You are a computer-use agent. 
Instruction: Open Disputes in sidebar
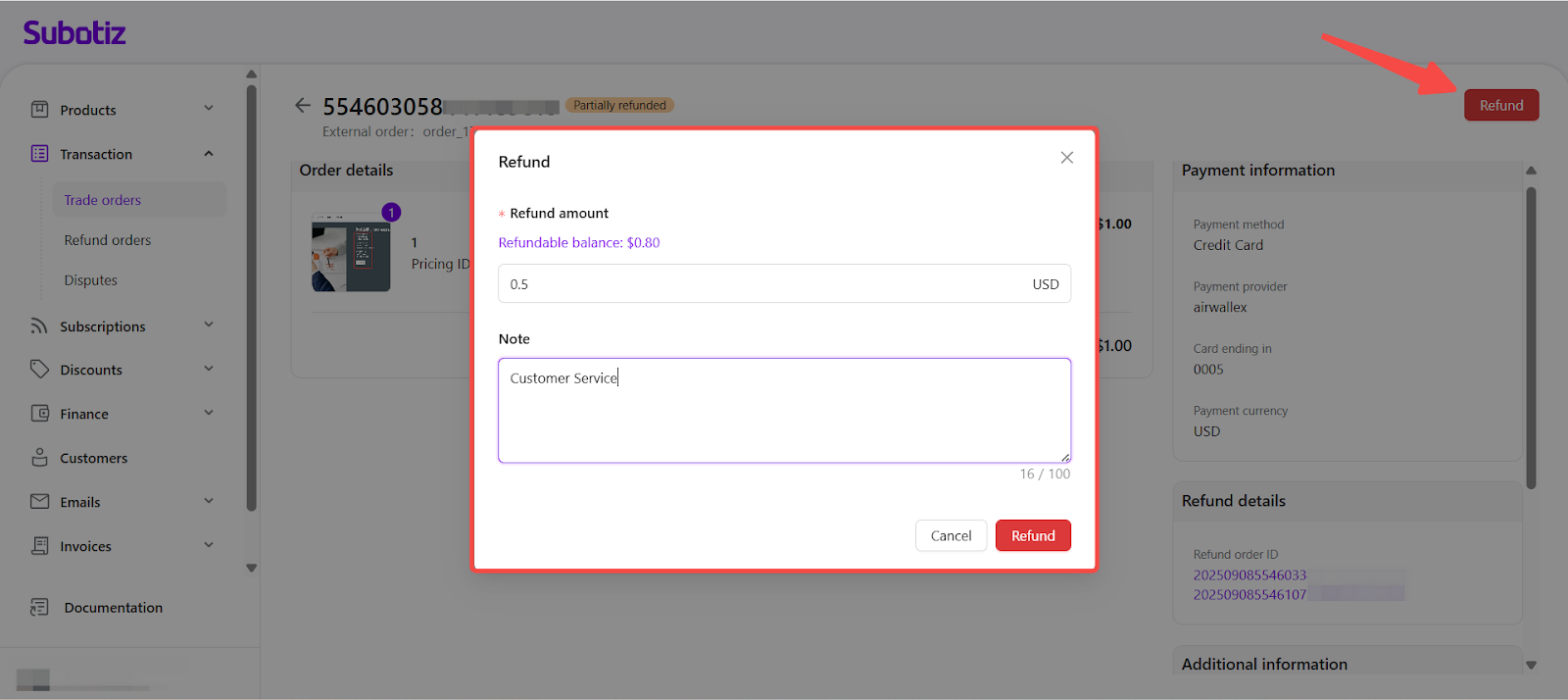click(91, 280)
